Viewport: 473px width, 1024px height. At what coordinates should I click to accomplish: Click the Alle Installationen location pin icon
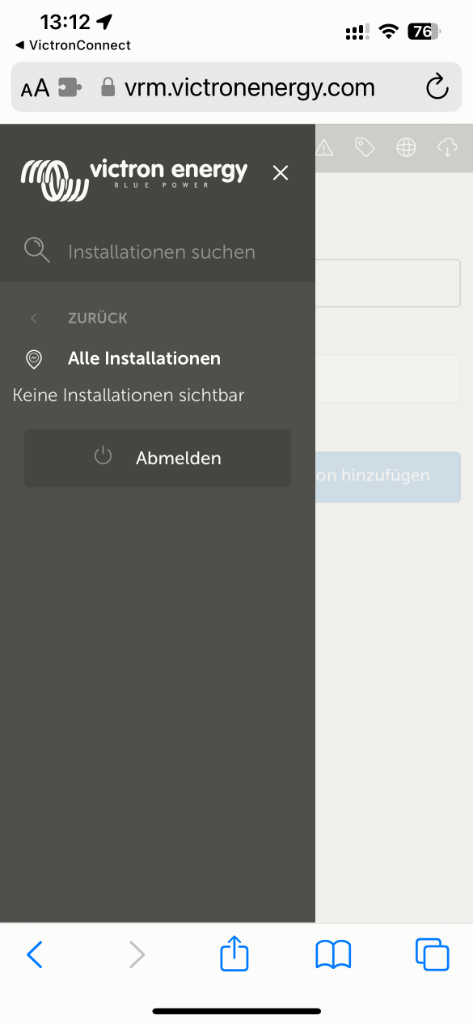(x=33, y=359)
